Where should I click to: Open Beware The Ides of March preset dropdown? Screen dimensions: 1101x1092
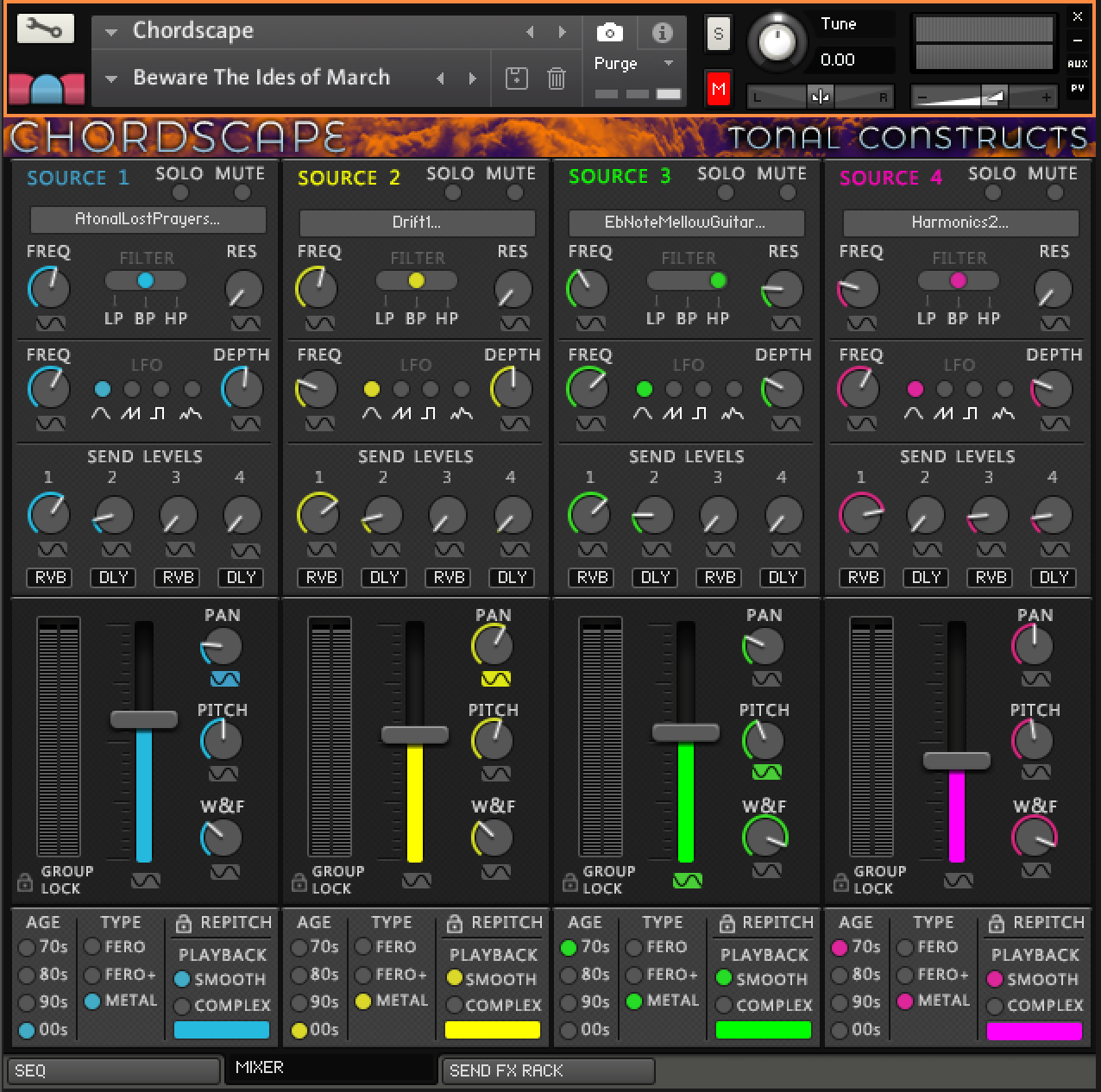click(x=110, y=78)
